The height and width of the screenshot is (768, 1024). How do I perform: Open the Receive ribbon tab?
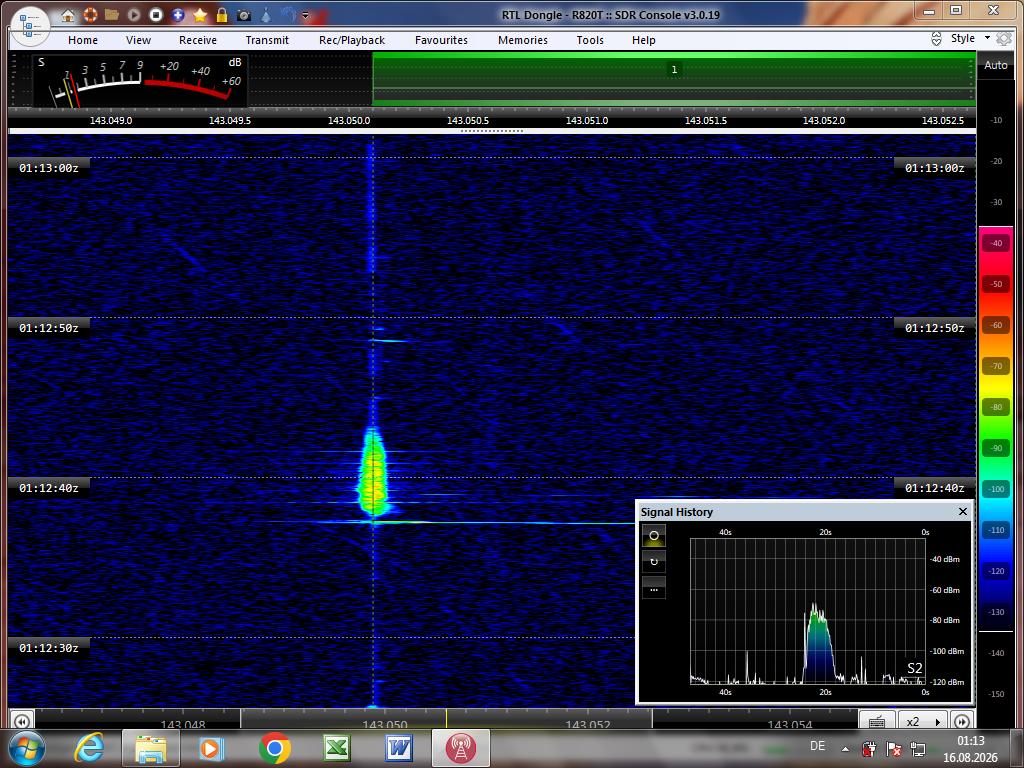[x=198, y=40]
